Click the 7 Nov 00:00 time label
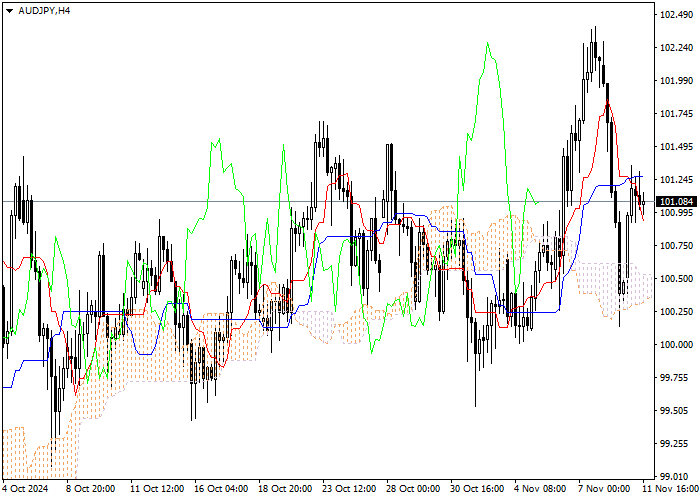700x500 pixels. tap(604, 489)
